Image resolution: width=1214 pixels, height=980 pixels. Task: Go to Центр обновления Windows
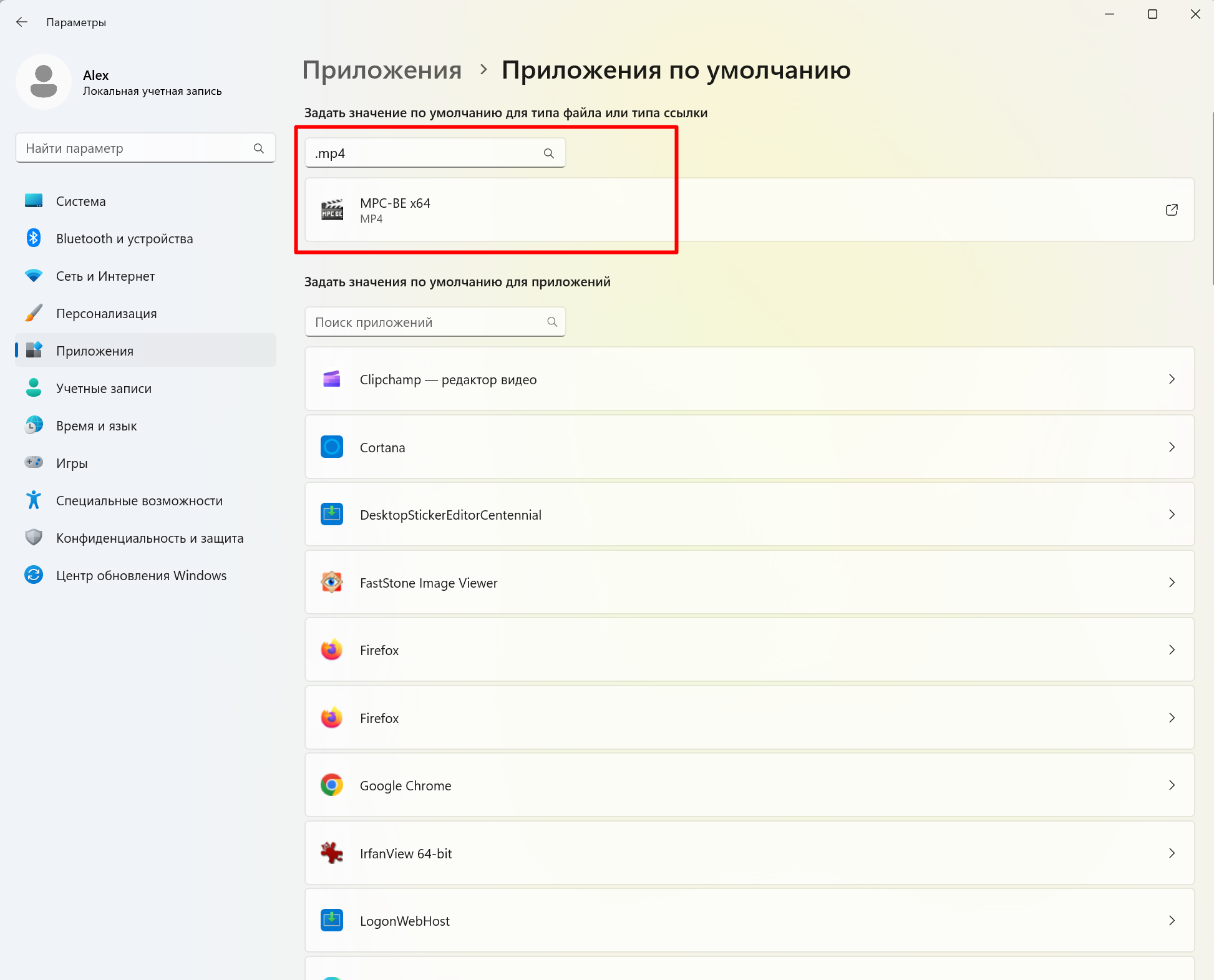141,576
